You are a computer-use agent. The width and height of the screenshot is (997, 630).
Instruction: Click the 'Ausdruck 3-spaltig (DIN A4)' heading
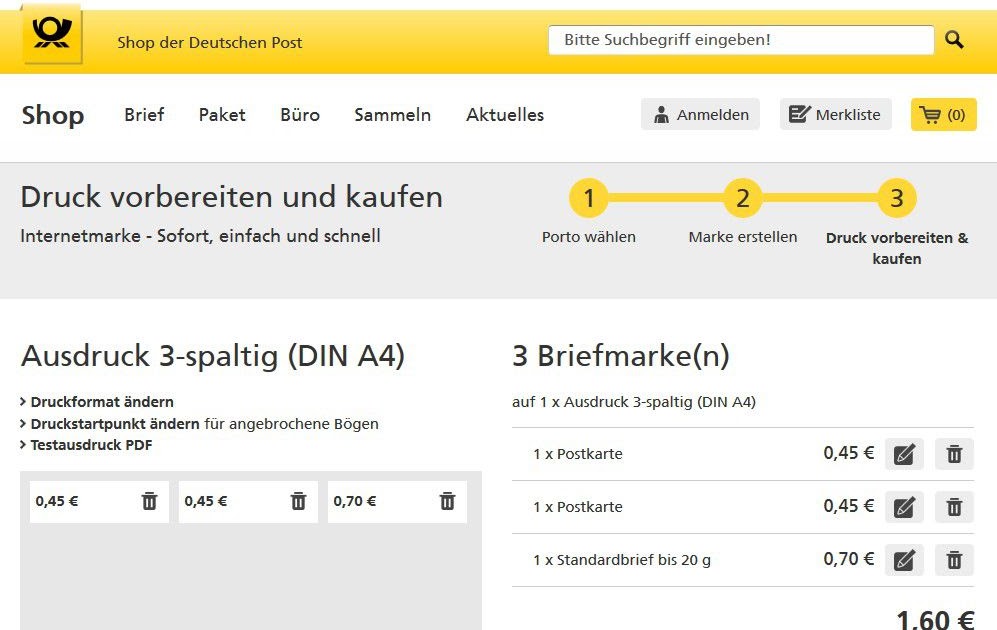[213, 355]
